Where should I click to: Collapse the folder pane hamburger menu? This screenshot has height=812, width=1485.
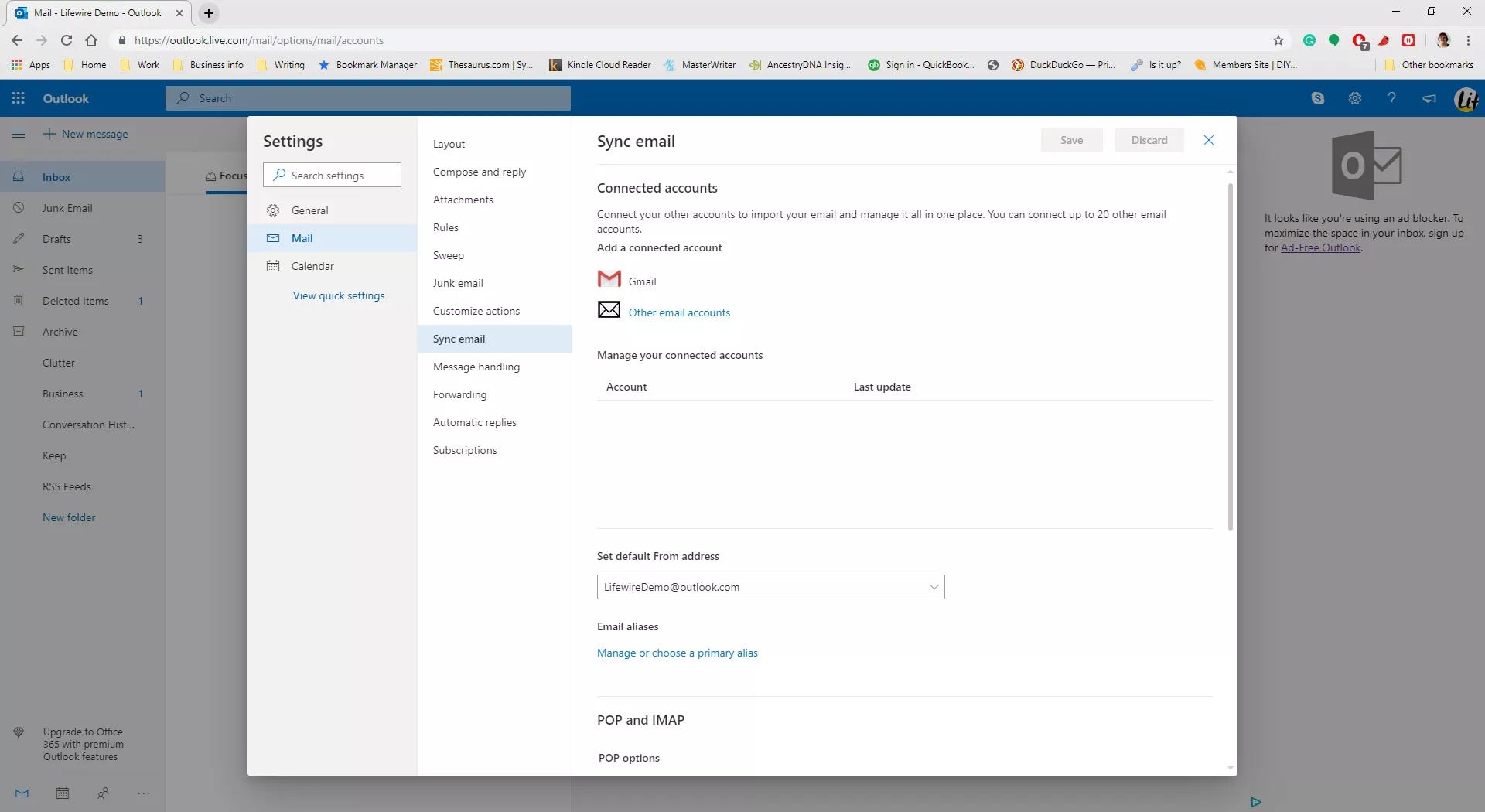[19, 134]
